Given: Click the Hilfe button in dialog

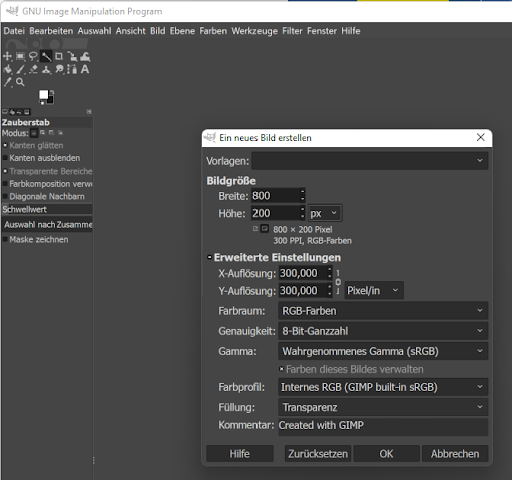Looking at the screenshot, I should (240, 454).
